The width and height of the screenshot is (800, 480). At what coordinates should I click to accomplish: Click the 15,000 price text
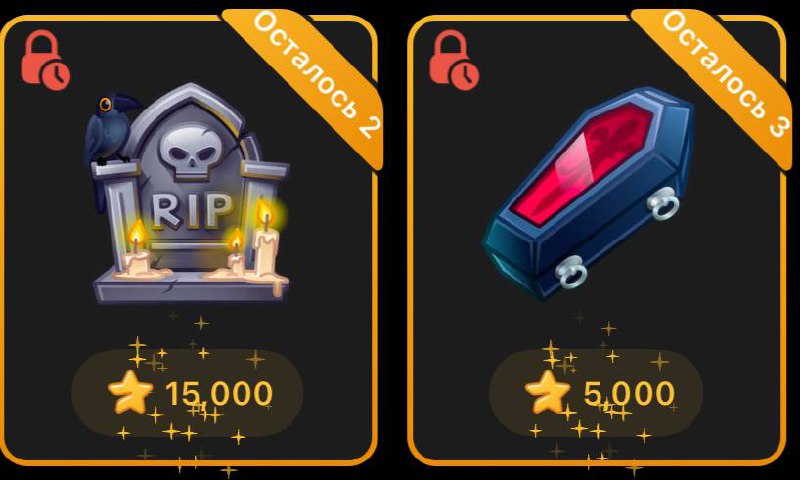[x=218, y=393]
